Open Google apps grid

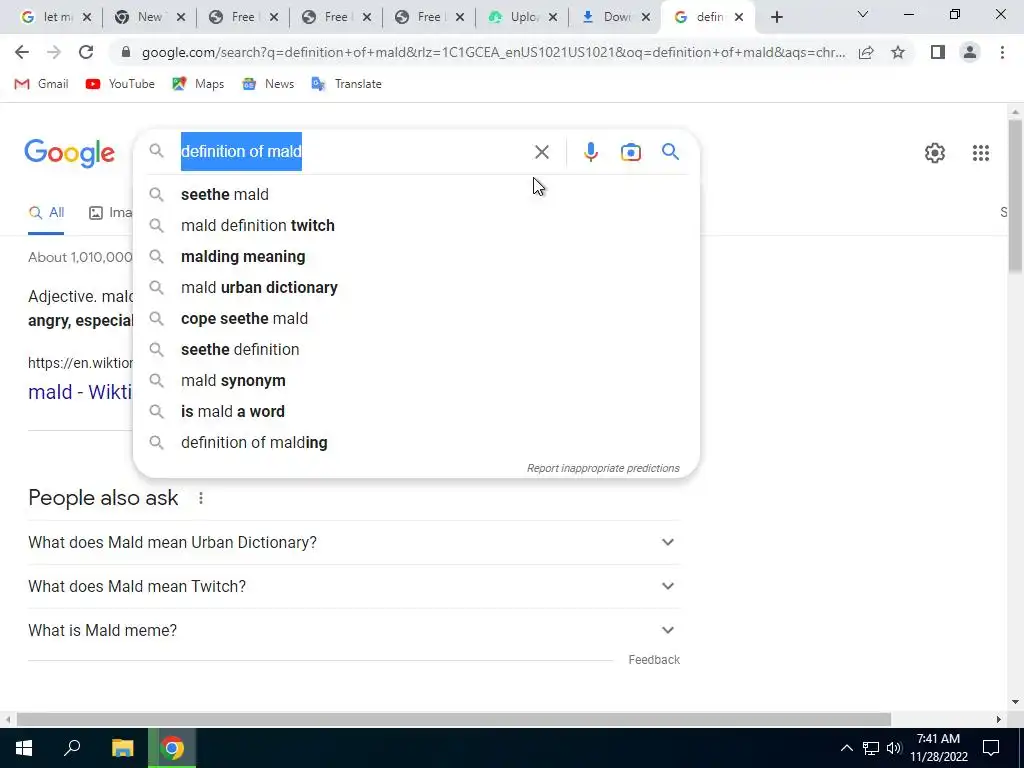pyautogui.click(x=980, y=153)
